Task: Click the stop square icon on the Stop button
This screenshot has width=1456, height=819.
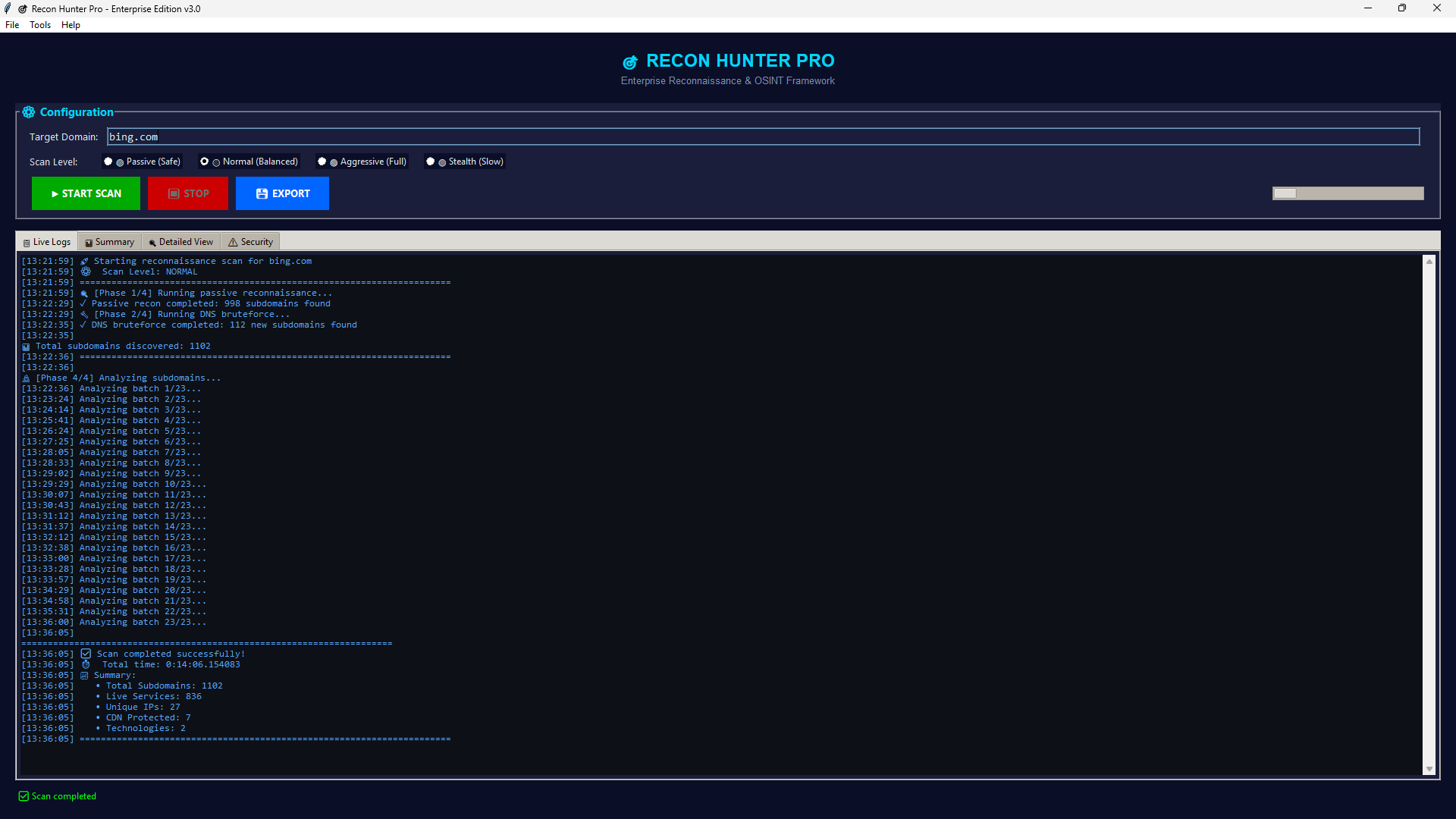Action: coord(174,194)
